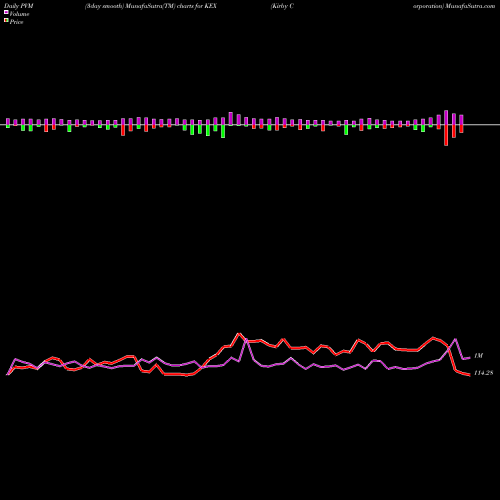The height and width of the screenshot is (500, 500).
Task: Click the magenta volume line's last peak near 1M
Action: (455, 339)
